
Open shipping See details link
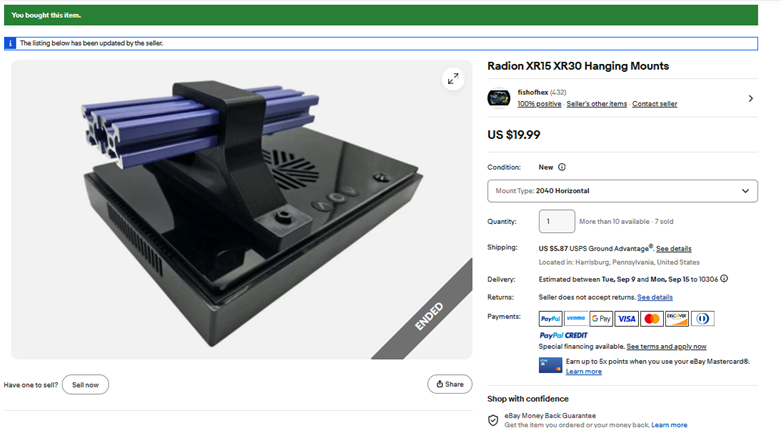click(x=673, y=248)
